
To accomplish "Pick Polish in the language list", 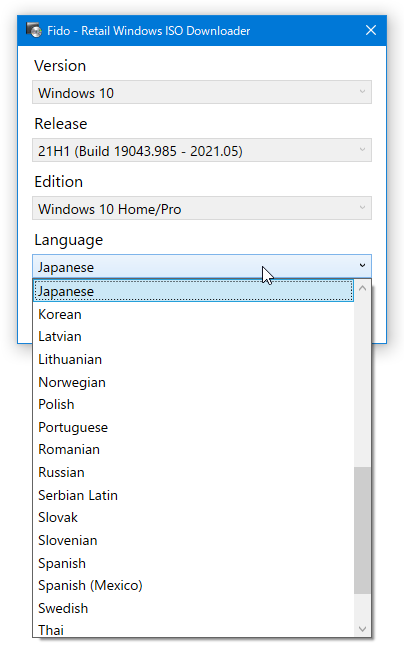I will point(193,404).
